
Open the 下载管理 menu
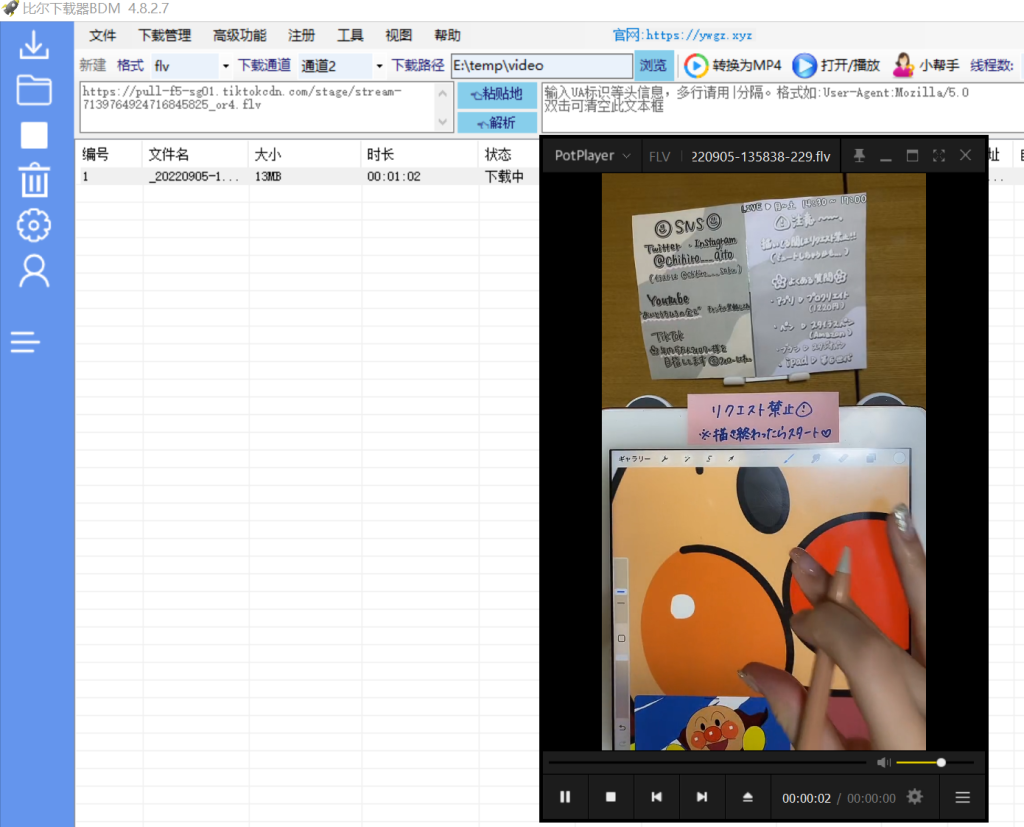point(165,35)
